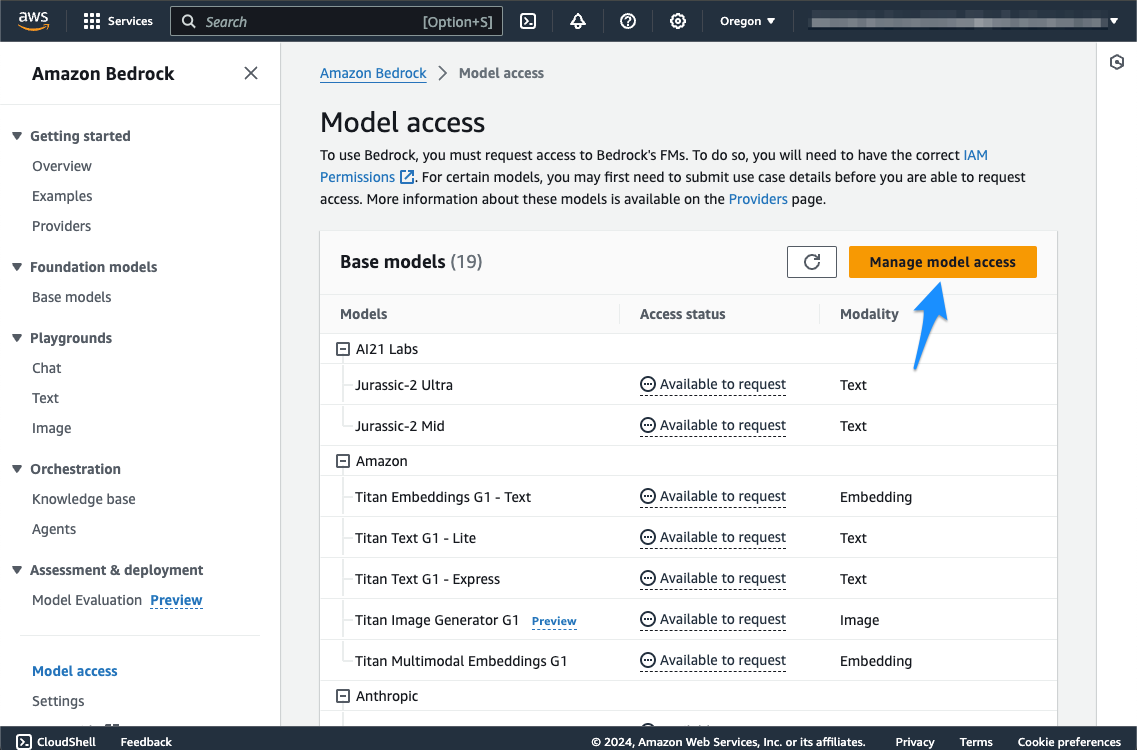This screenshot has height=750, width=1137.
Task: Click the AWS logo home icon
Action: (33, 21)
